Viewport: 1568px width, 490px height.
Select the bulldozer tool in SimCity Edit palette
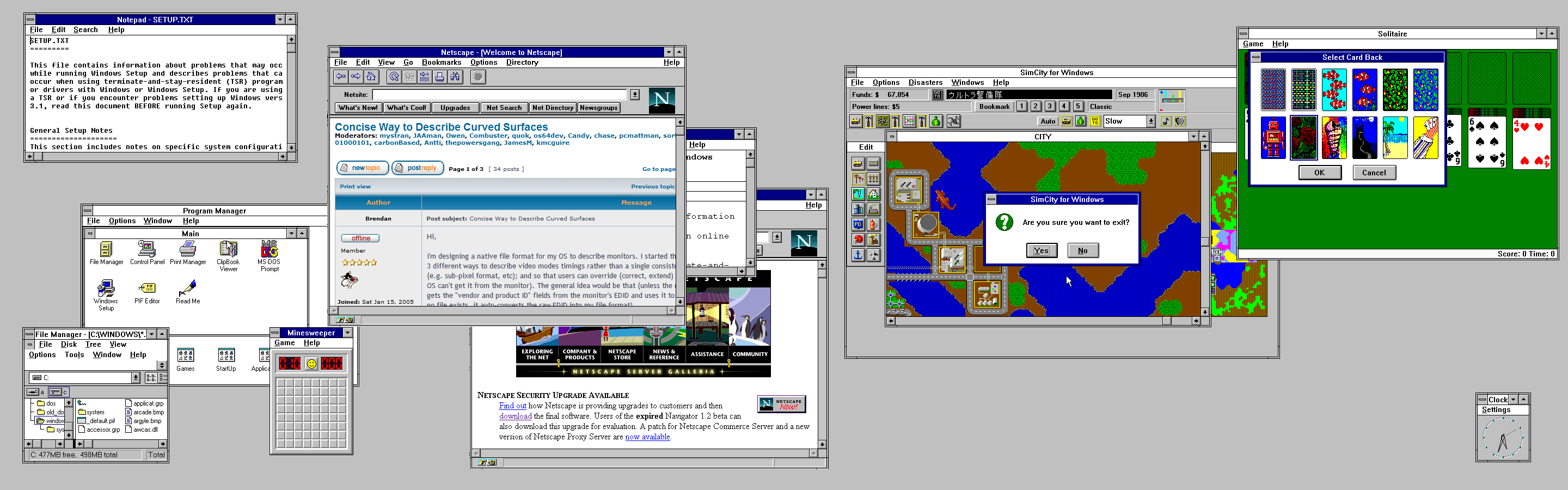click(858, 164)
